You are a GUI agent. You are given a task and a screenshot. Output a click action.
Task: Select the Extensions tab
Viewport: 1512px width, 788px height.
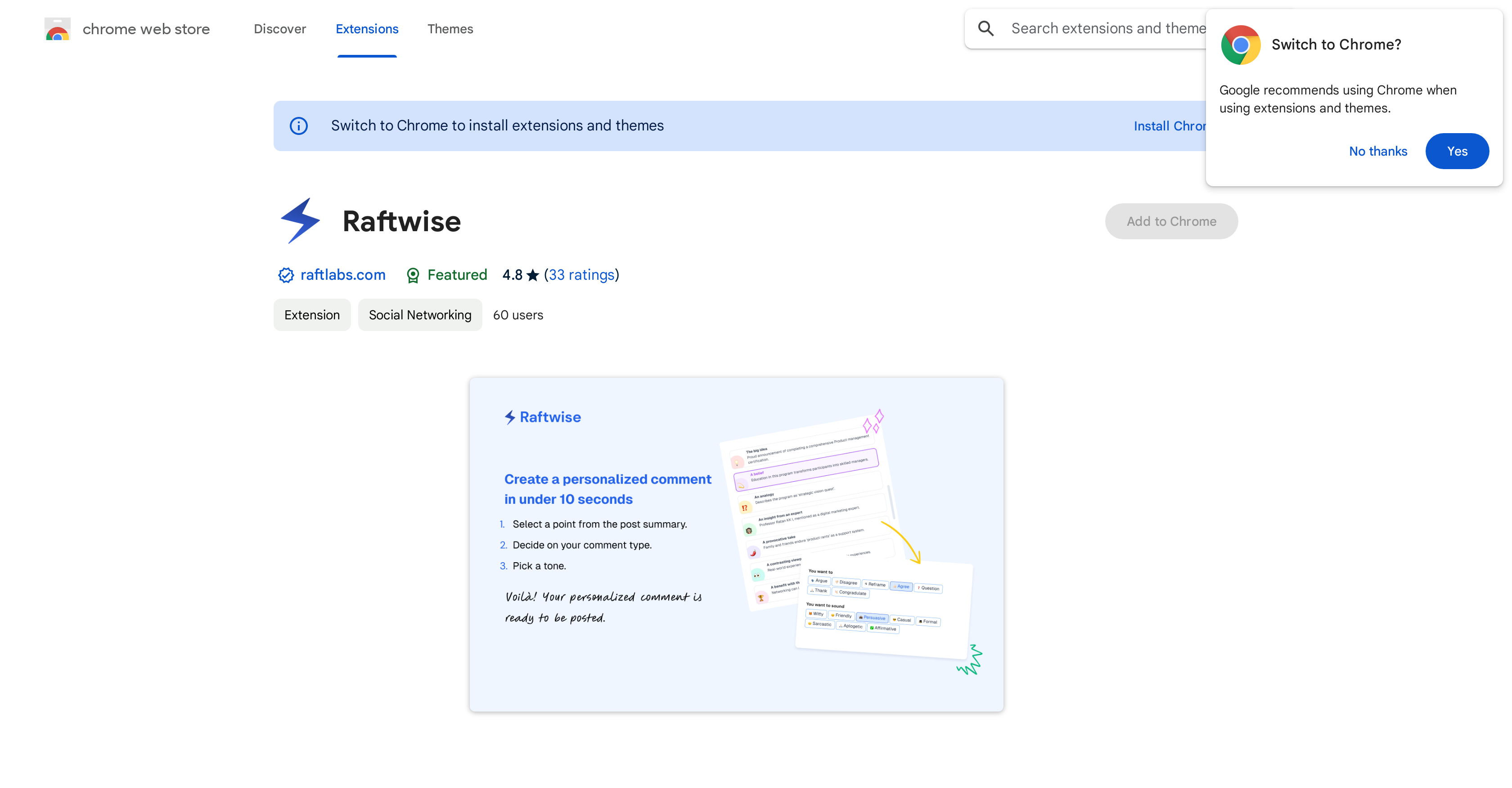pos(367,29)
